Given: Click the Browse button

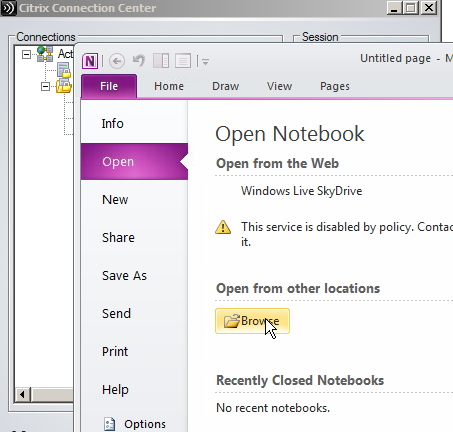Looking at the screenshot, I should click(252, 321).
